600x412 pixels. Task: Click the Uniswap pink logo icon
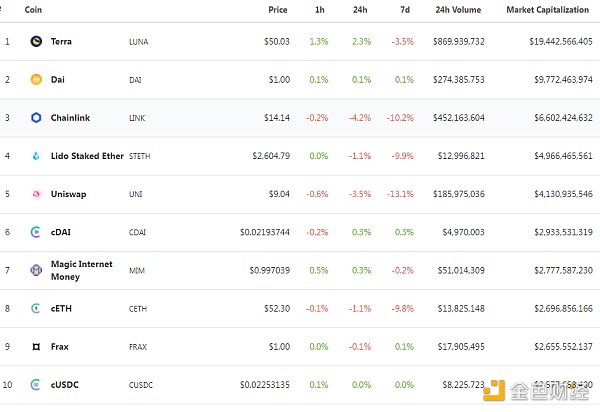[36, 194]
